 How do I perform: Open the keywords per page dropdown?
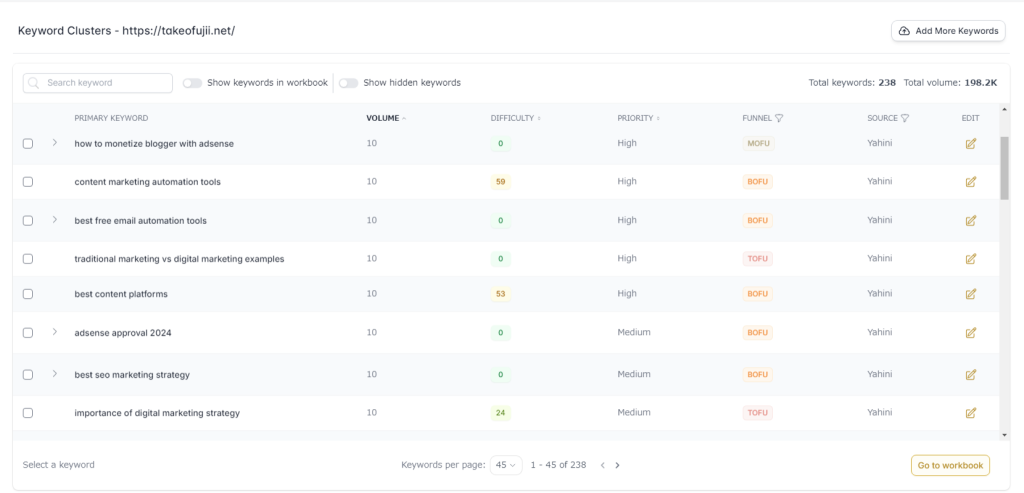[505, 465]
